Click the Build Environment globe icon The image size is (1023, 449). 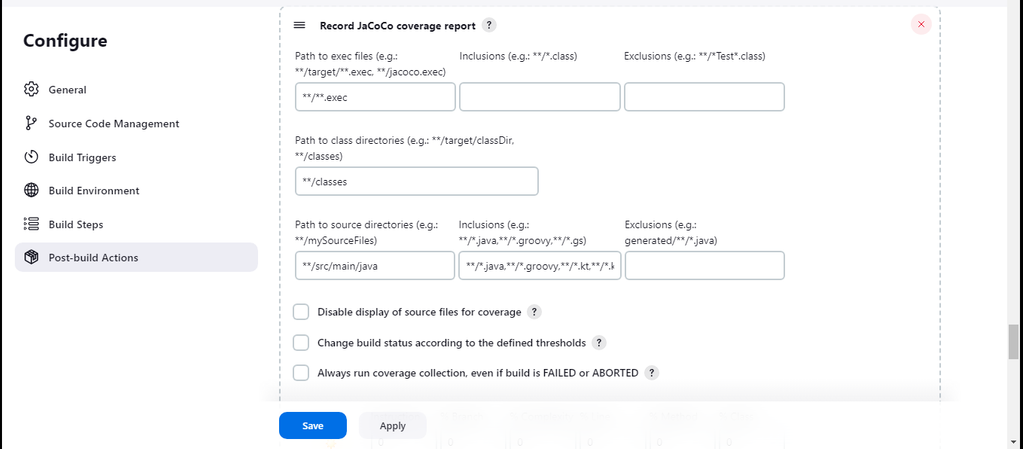coord(30,191)
